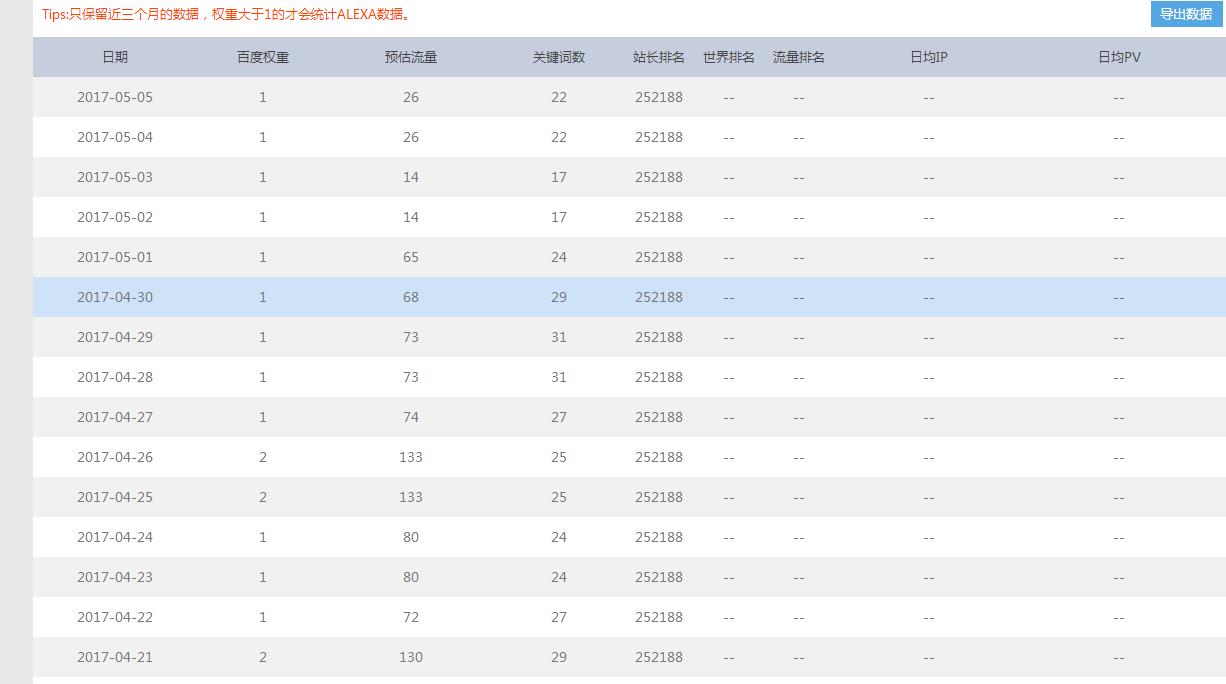Click the date cell 2017-04-25
This screenshot has height=684, width=1226.
(115, 497)
